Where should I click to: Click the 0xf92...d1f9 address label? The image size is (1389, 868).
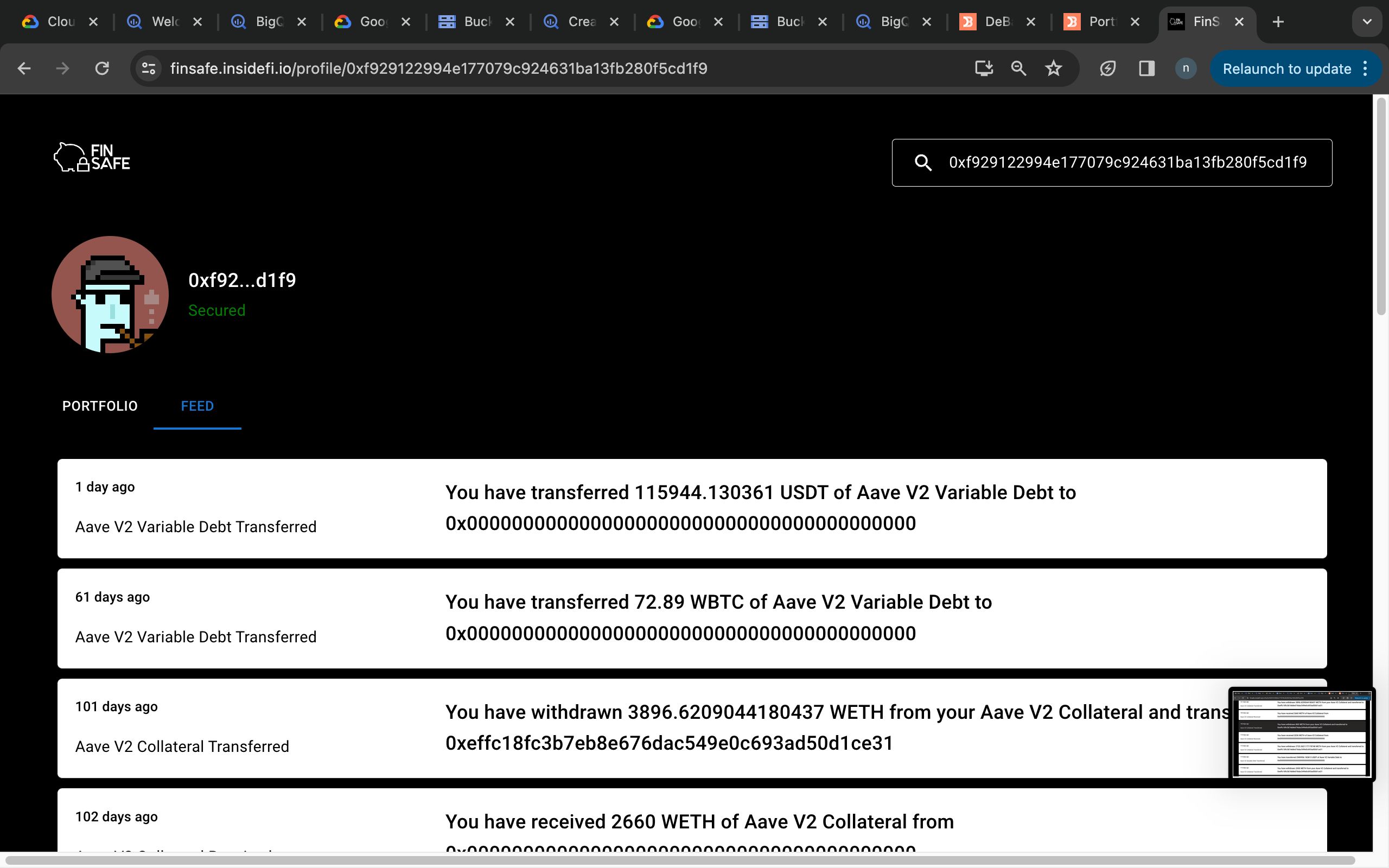(242, 280)
